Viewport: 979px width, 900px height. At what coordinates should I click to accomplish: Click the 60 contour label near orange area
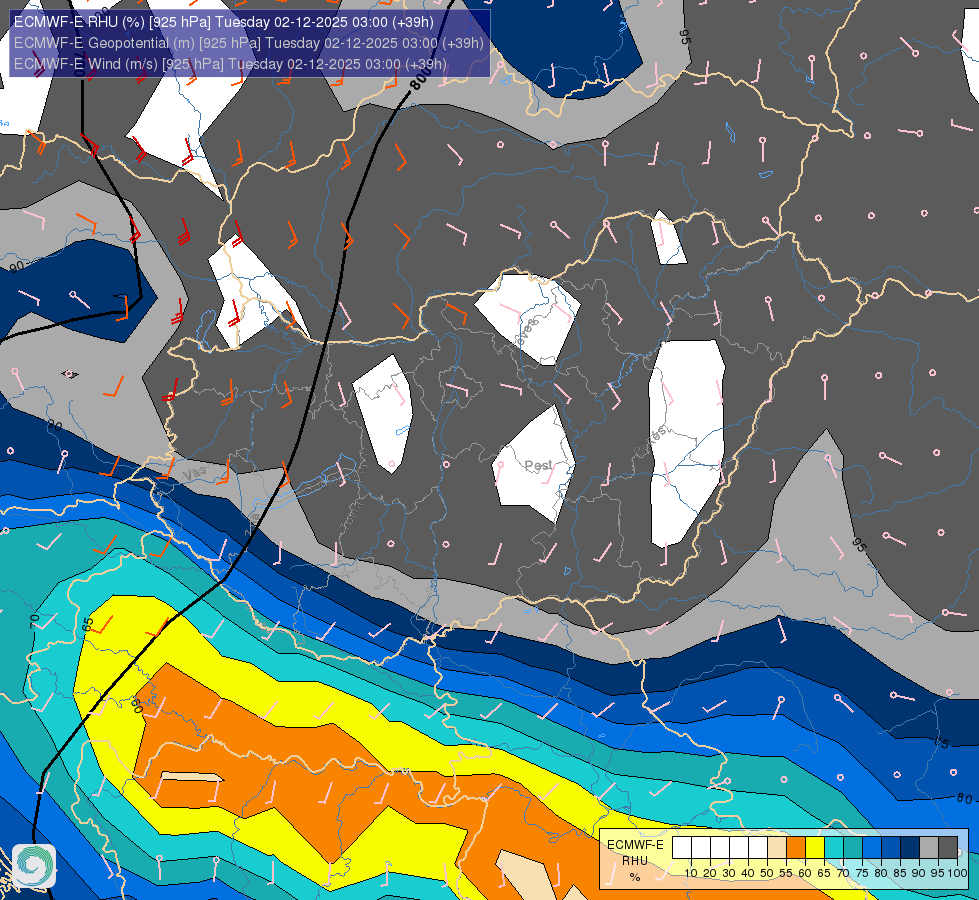[137, 706]
